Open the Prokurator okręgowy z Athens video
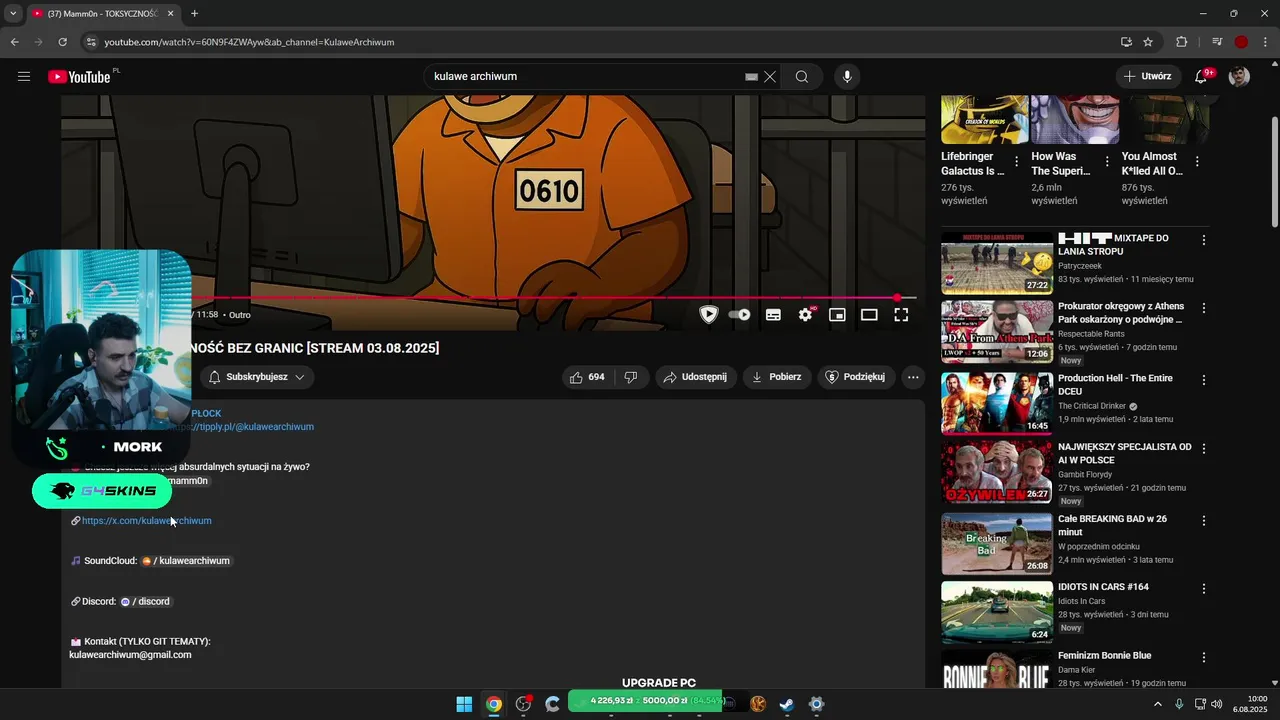This screenshot has width=1280, height=720. tap(1120, 313)
